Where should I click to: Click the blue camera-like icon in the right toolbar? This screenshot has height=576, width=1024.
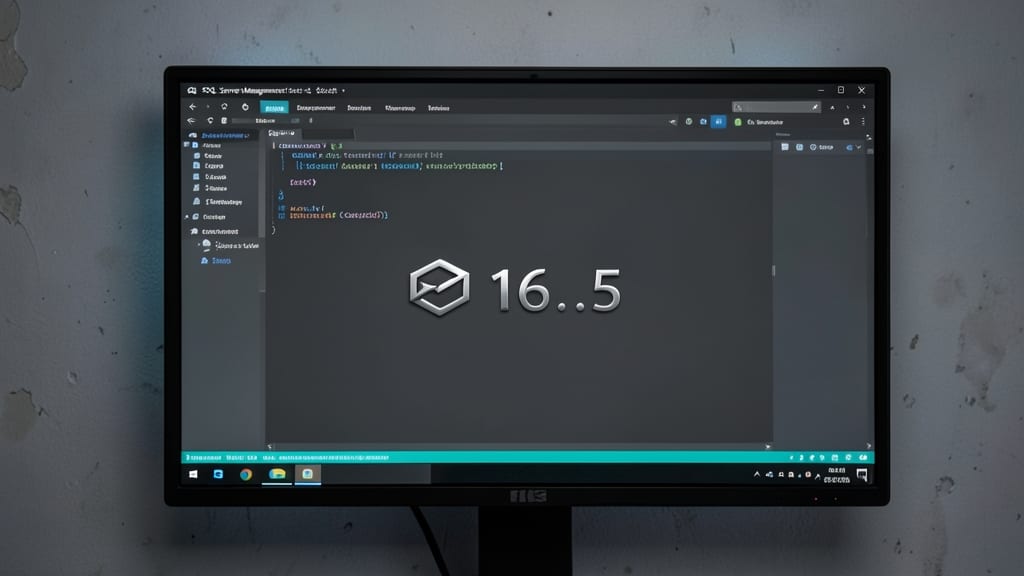(x=703, y=121)
